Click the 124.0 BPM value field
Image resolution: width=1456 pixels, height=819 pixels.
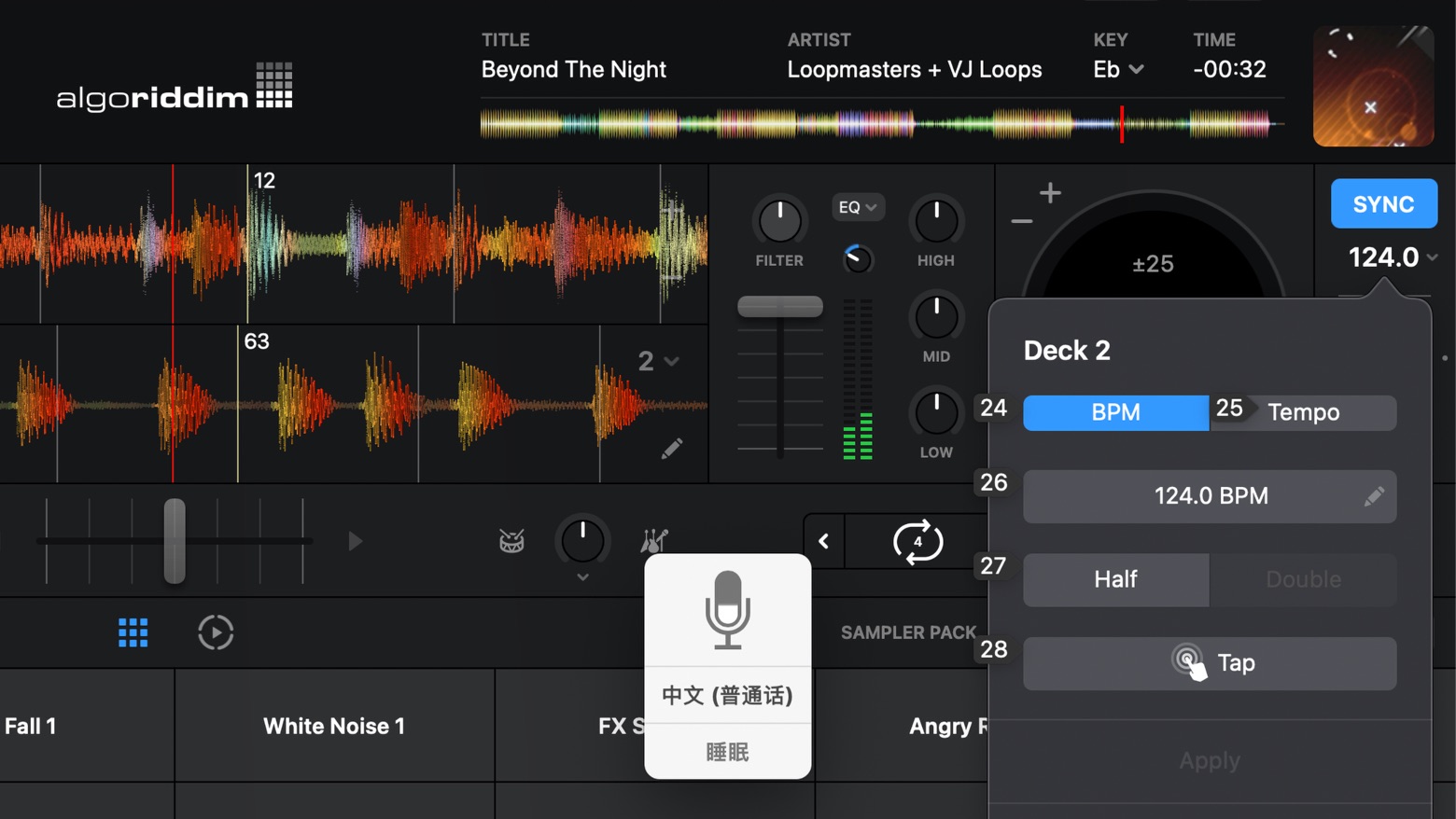click(x=1210, y=496)
